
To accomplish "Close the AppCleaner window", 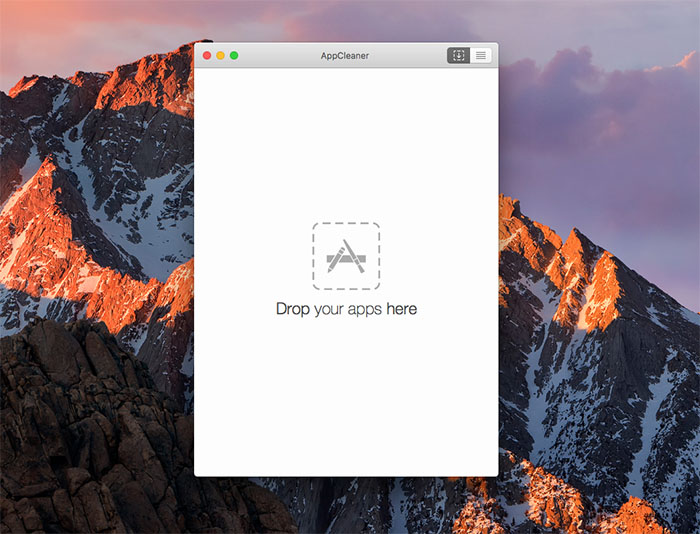I will pos(207,55).
